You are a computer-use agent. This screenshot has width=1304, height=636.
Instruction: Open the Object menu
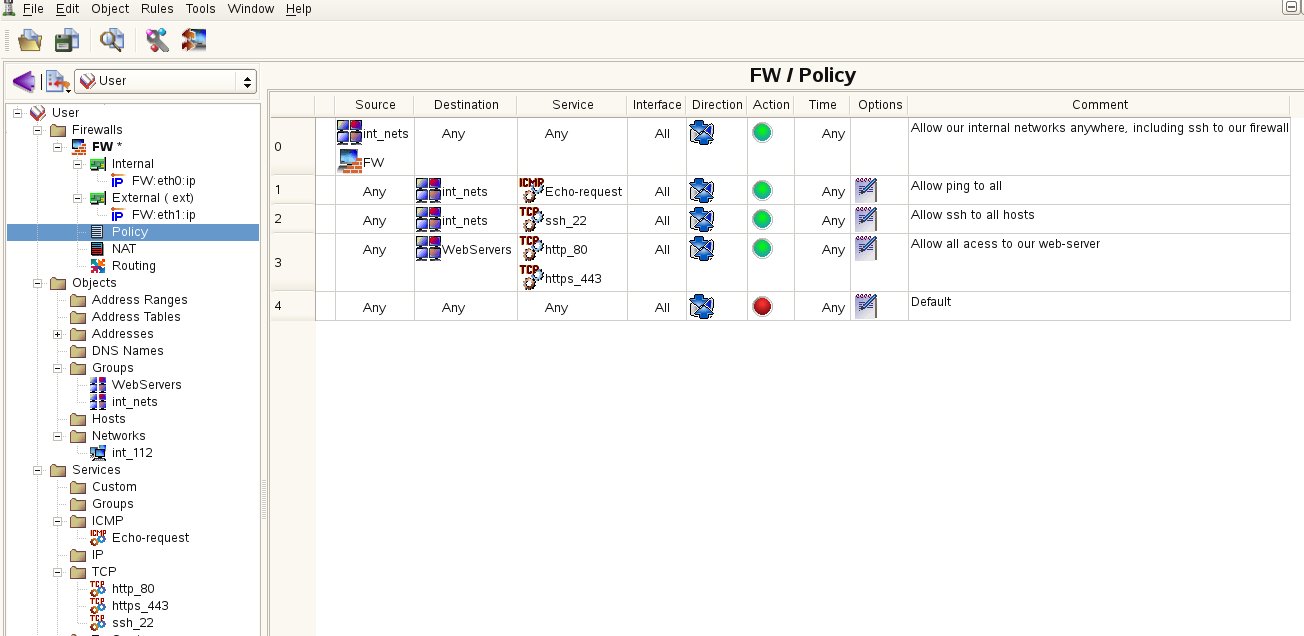coord(110,8)
